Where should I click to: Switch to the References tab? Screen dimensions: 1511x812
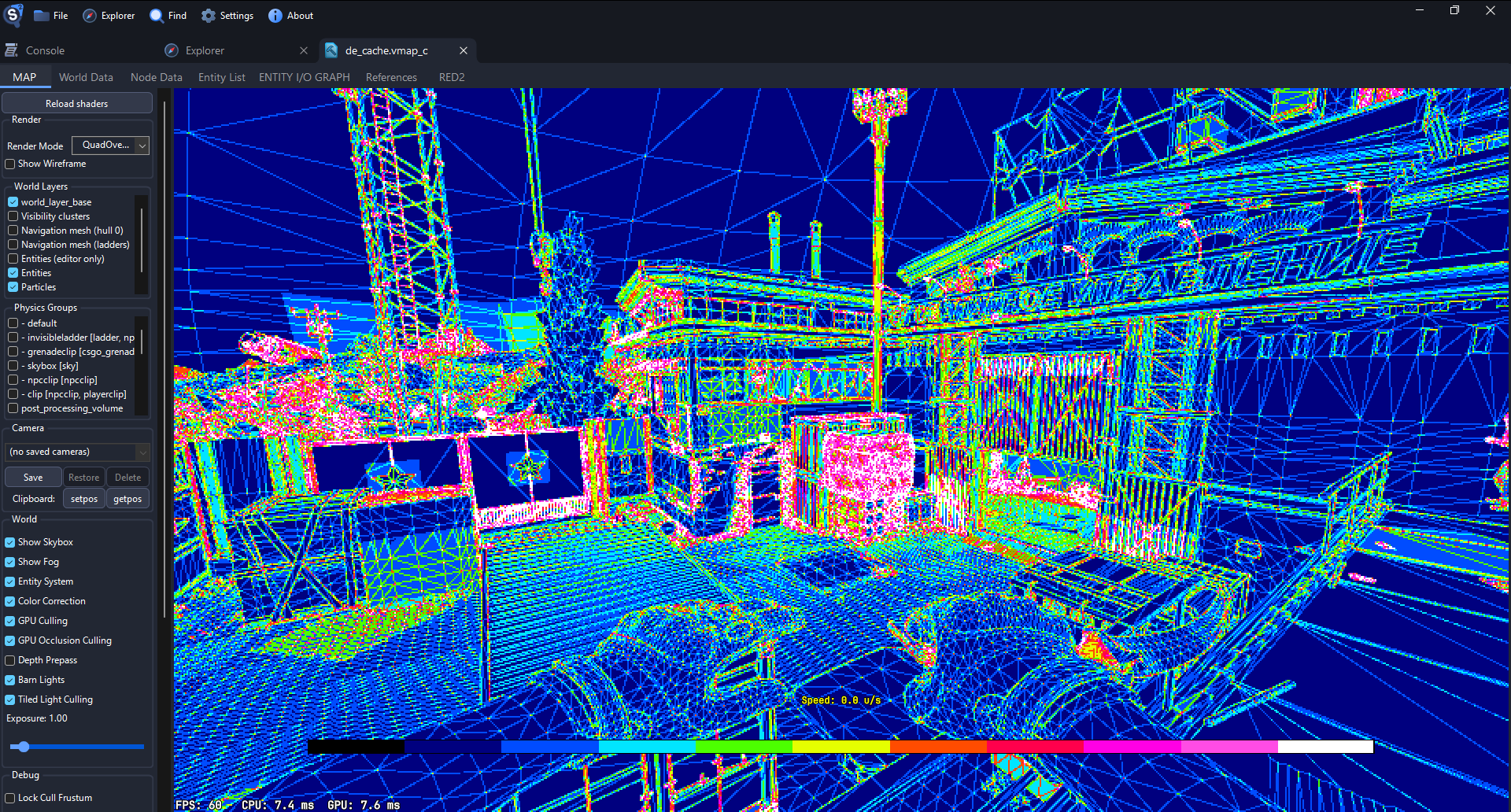pos(391,77)
